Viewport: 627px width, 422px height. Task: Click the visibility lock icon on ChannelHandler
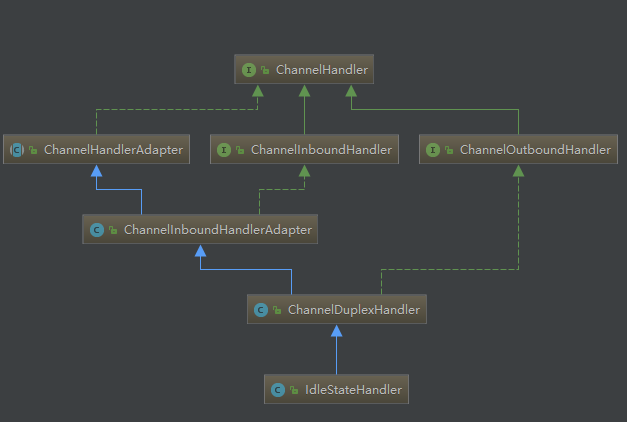(x=264, y=70)
